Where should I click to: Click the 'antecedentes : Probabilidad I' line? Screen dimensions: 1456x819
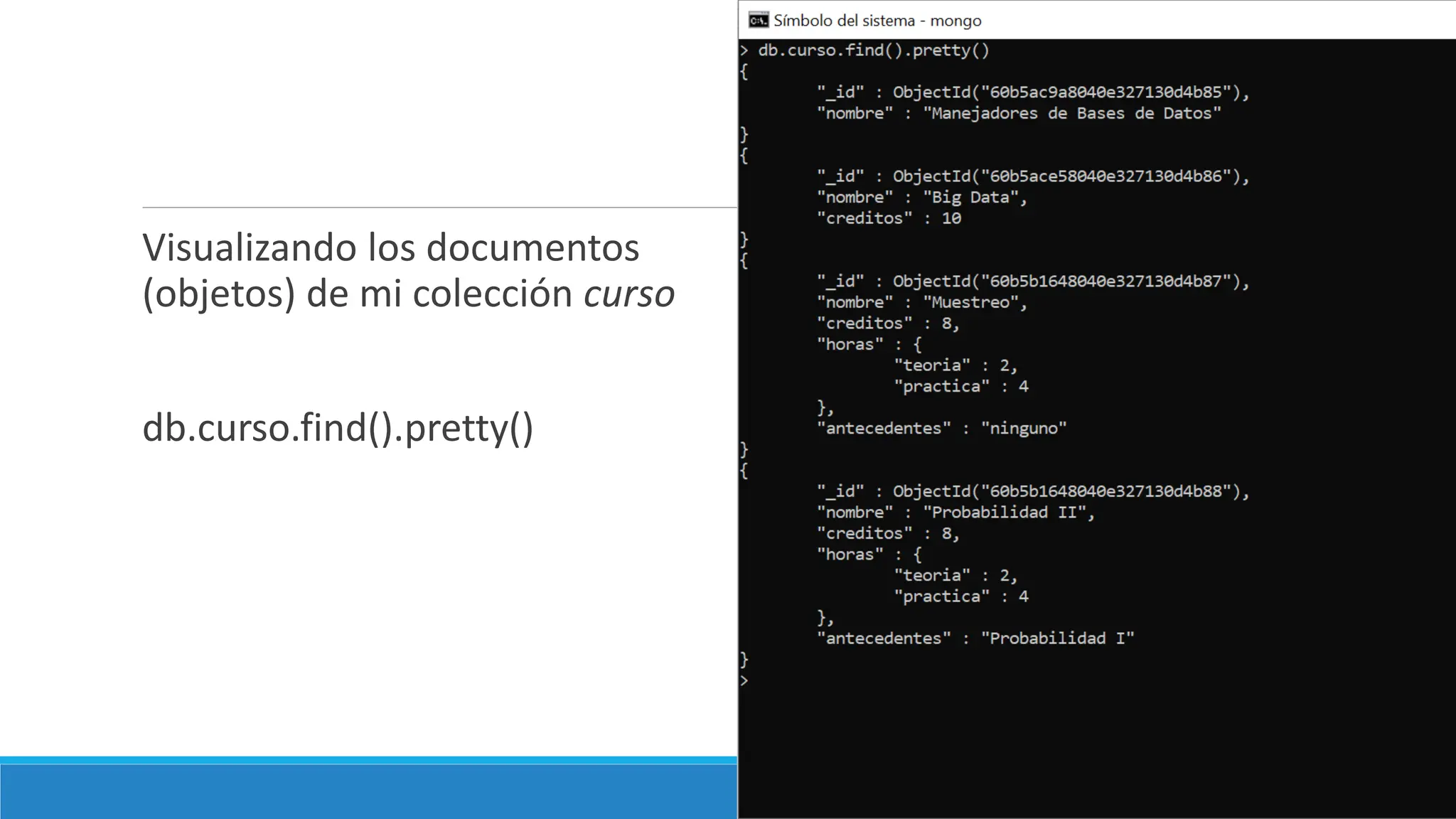point(975,638)
